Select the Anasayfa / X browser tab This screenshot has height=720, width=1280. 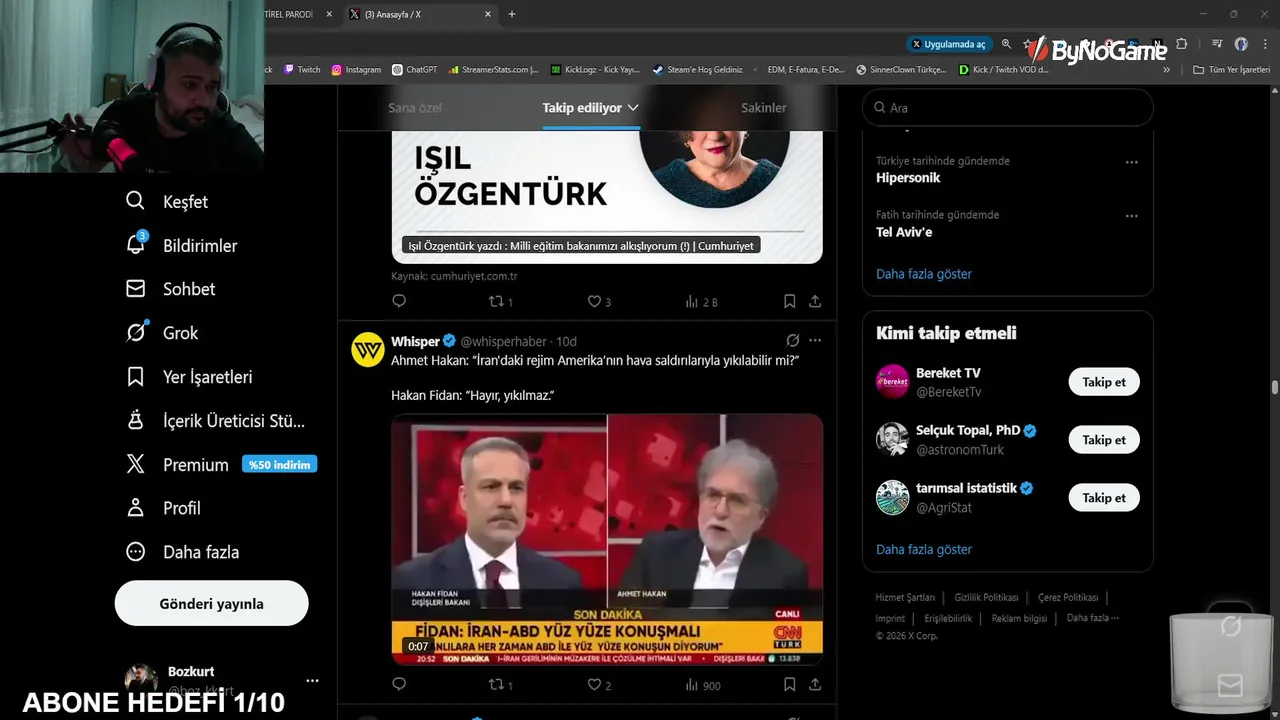419,14
